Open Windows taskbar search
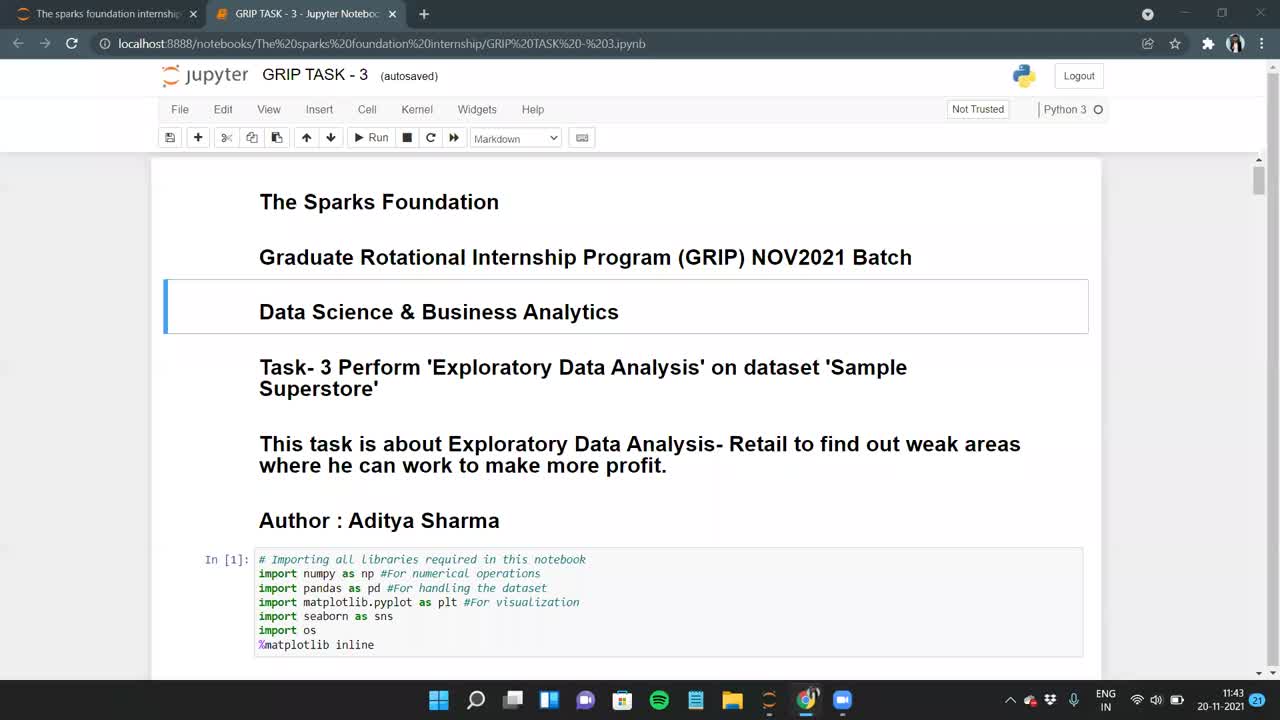 point(476,700)
